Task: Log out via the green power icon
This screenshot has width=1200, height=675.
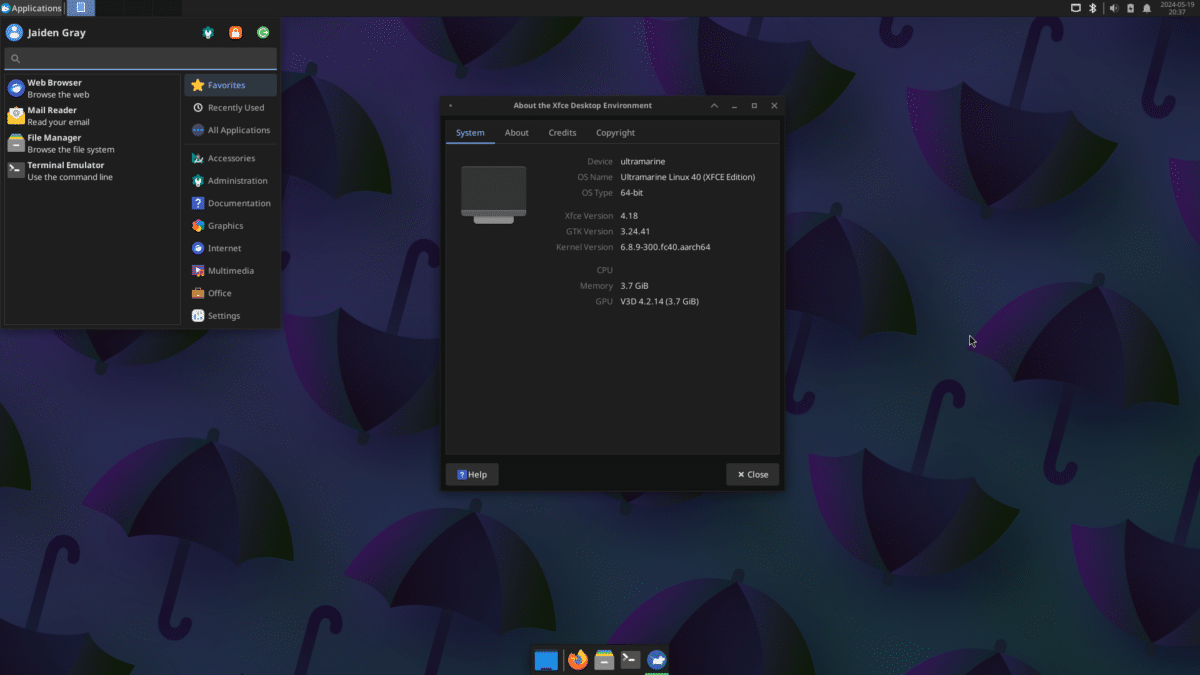Action: tap(262, 32)
